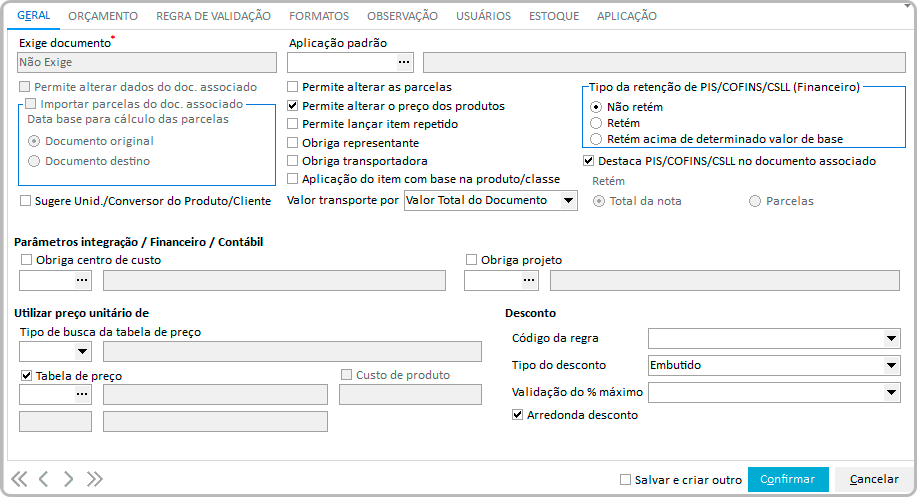This screenshot has width=917, height=497.
Task: Open REGRA DE VALIDAÇÃO tab
Action: [213, 16]
